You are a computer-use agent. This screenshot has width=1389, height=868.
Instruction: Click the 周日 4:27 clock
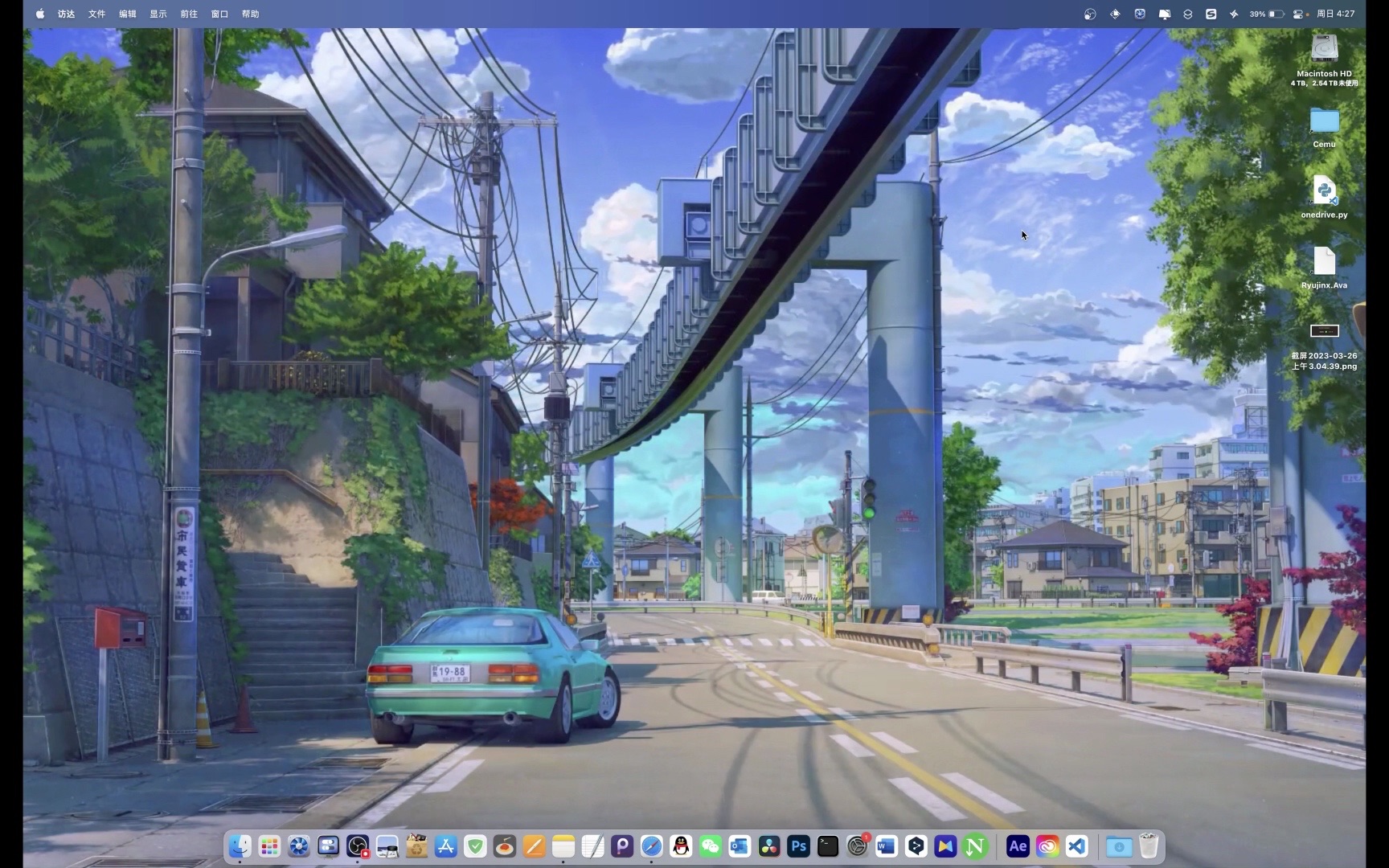point(1335,14)
